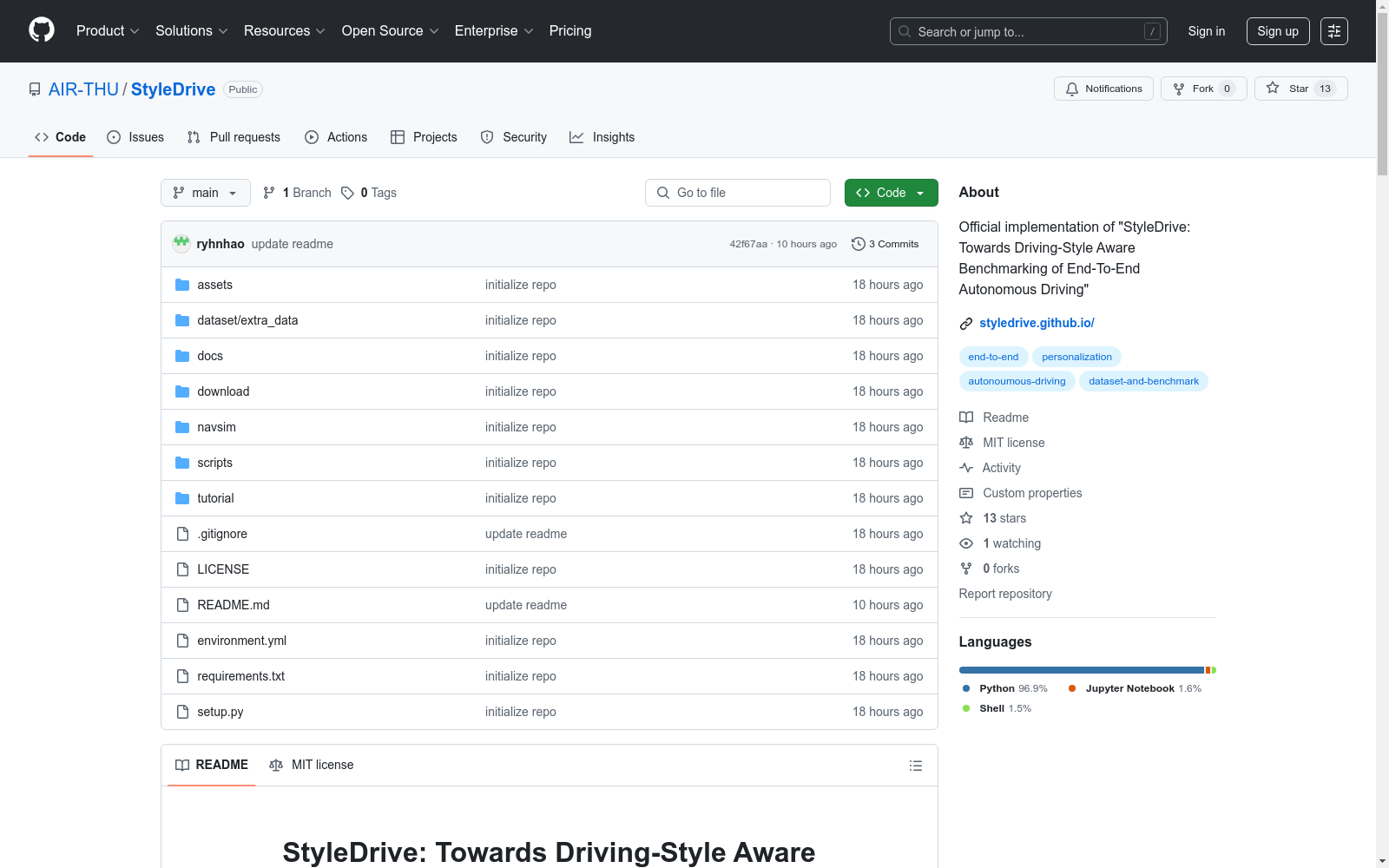Image resolution: width=1389 pixels, height=868 pixels.
Task: Open the Pricing page
Action: pyautogui.click(x=570, y=30)
